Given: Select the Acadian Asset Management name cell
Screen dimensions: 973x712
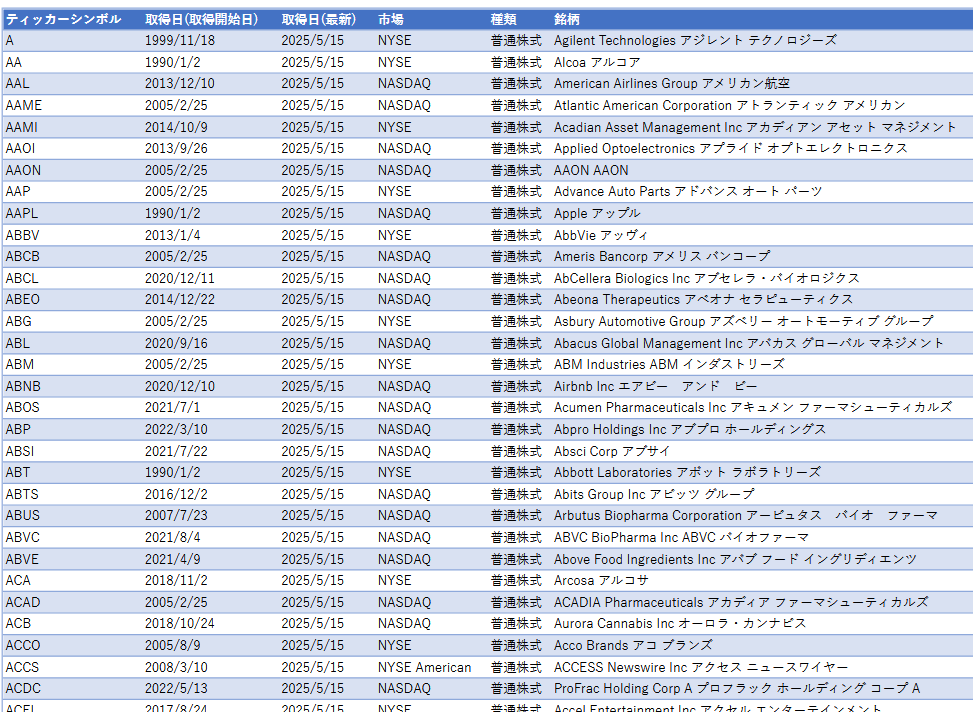Looking at the screenshot, I should [x=755, y=127].
